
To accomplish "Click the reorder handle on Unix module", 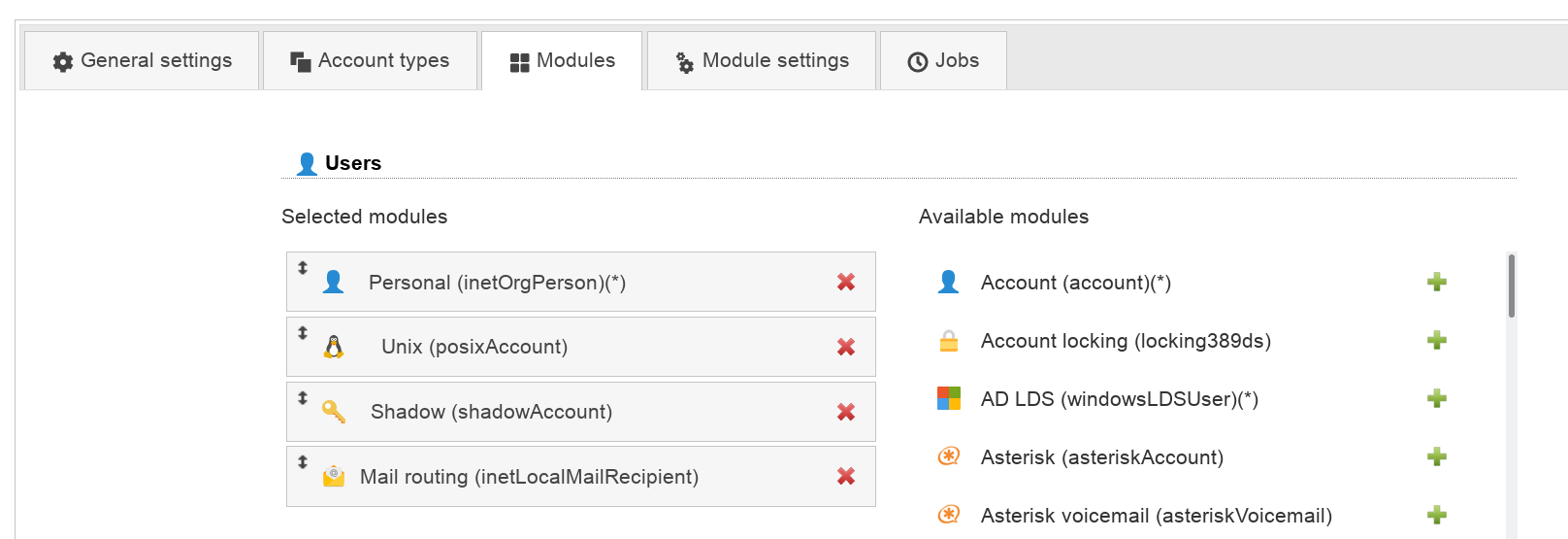I will [303, 333].
